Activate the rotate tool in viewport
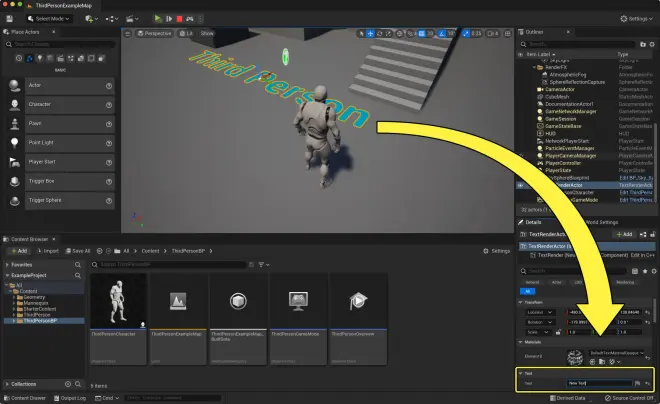This screenshot has height=404, width=660. [380, 34]
